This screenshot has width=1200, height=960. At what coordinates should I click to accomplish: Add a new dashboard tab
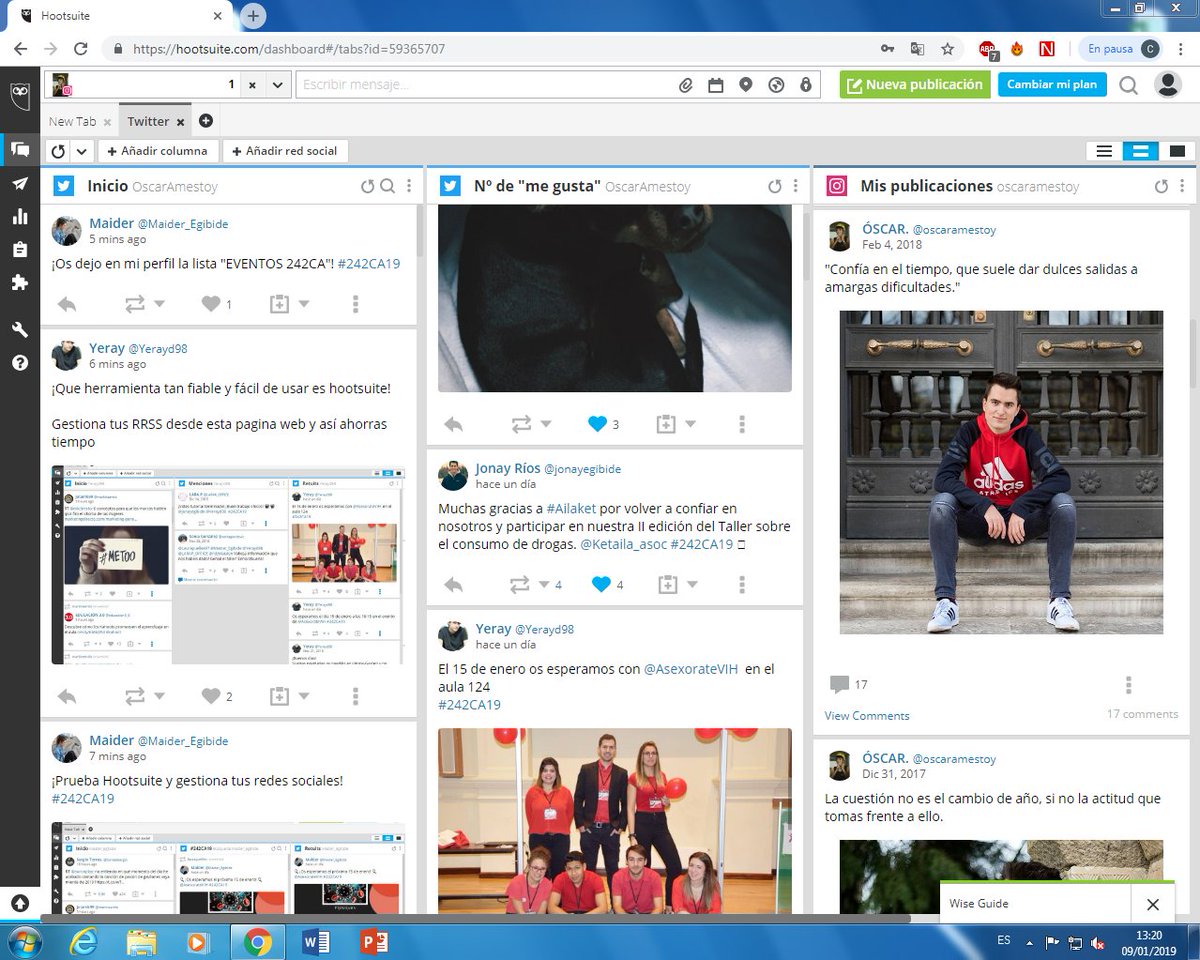[206, 121]
